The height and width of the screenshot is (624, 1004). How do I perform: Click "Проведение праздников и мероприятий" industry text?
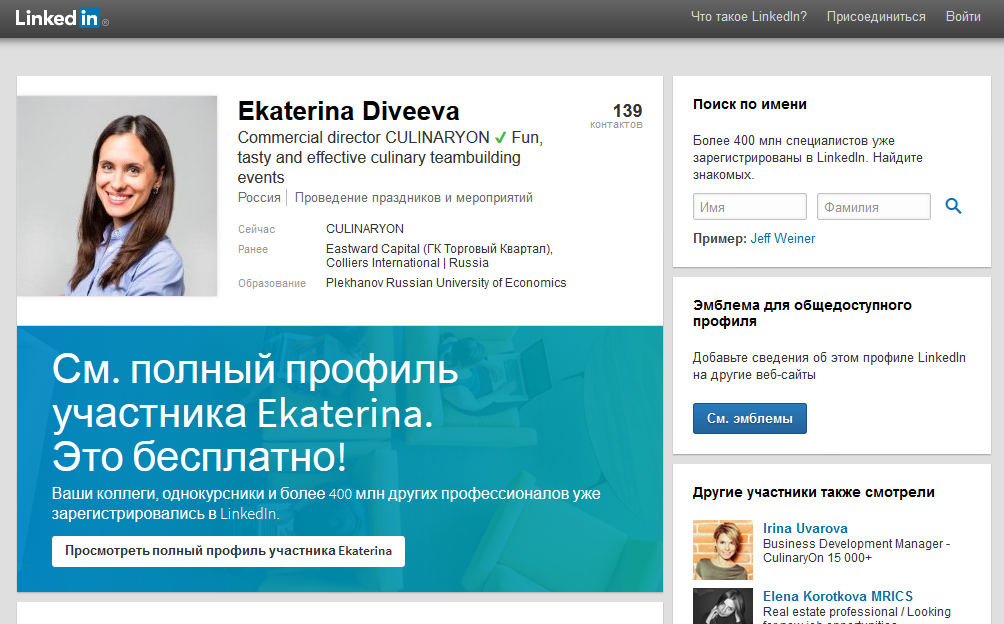pos(414,198)
